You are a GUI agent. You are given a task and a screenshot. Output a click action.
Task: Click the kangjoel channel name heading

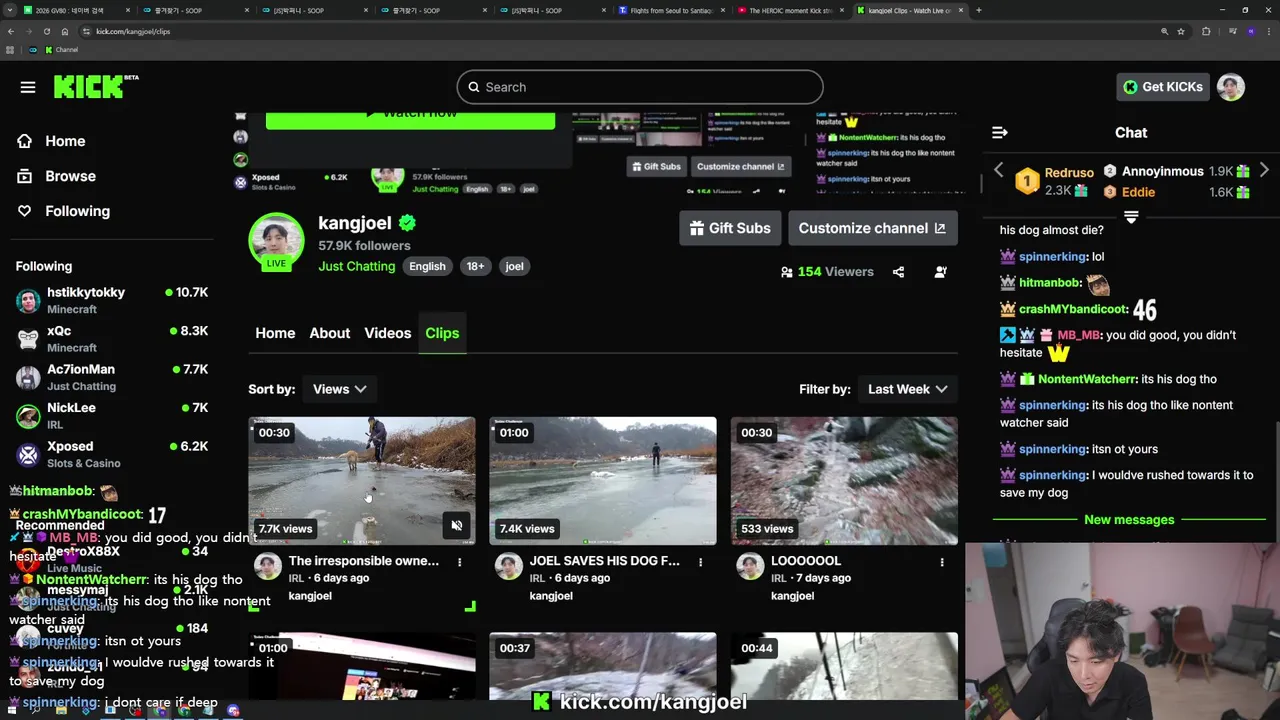tap(355, 223)
